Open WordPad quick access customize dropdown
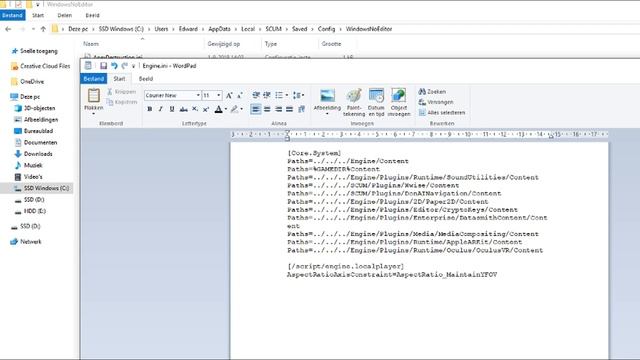Image resolution: width=640 pixels, height=360 pixels. [133, 66]
